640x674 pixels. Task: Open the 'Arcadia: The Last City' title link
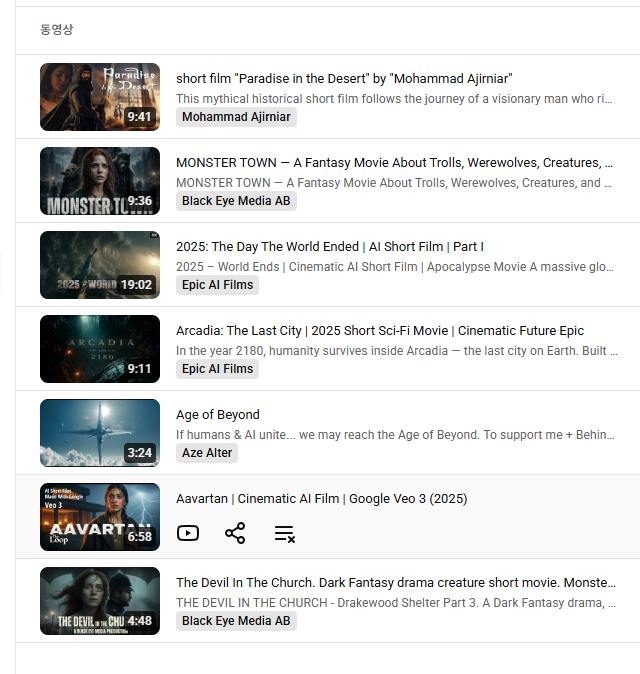[x=380, y=331]
